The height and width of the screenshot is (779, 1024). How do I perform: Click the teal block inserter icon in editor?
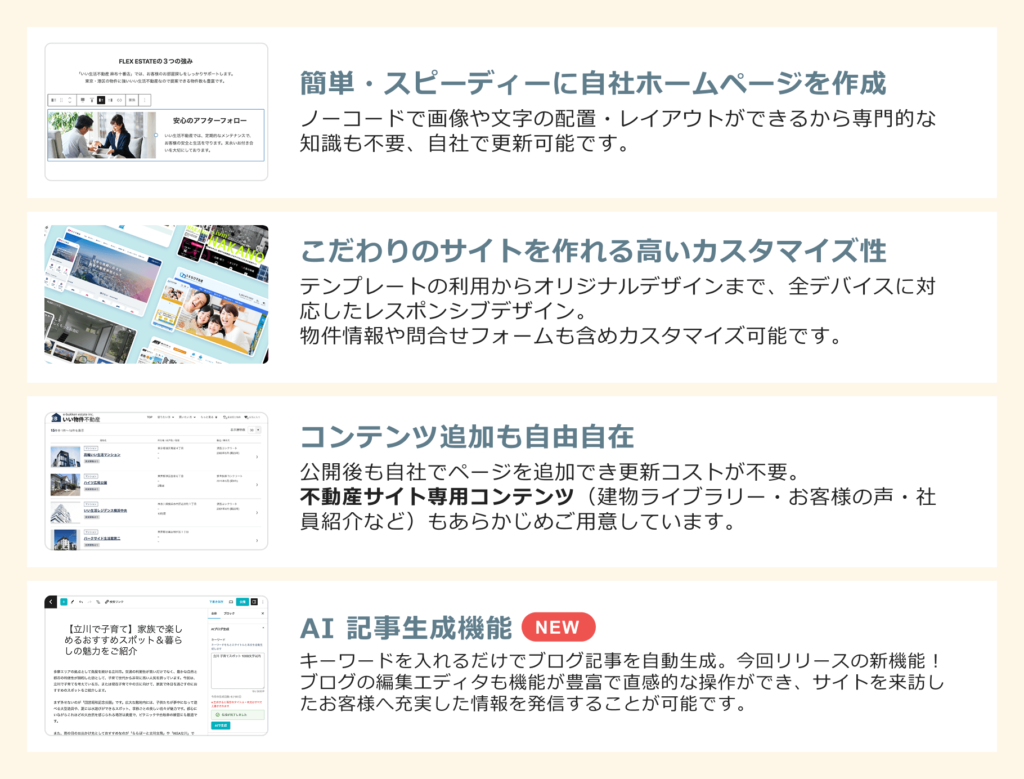[x=64, y=602]
